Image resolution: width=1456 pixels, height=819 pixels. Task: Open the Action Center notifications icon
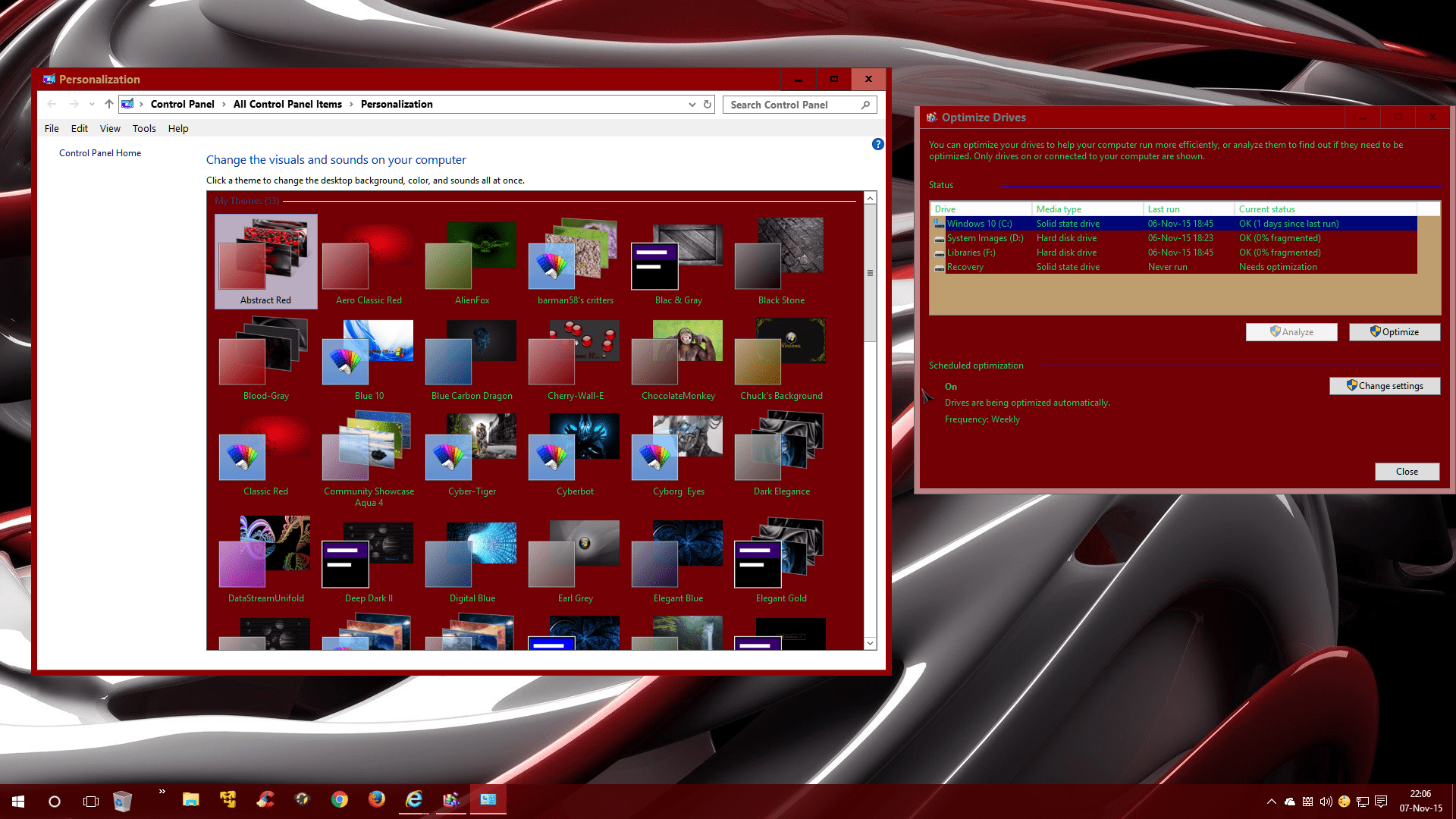tap(1381, 802)
